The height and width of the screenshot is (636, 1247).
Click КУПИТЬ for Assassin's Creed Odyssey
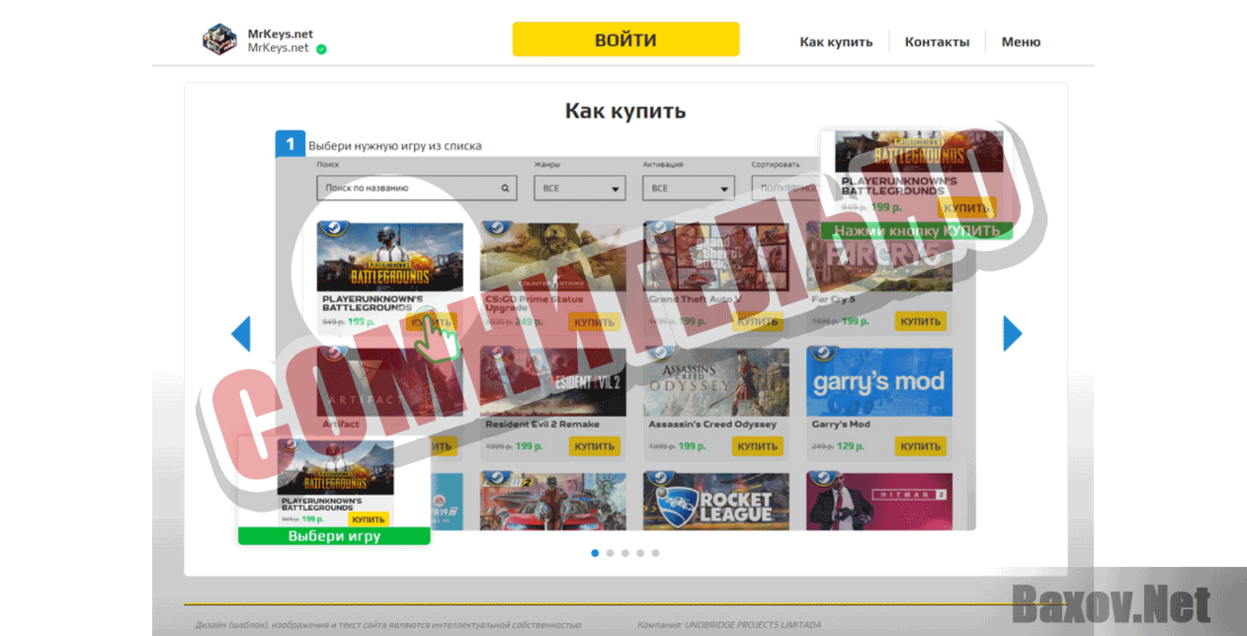(757, 447)
